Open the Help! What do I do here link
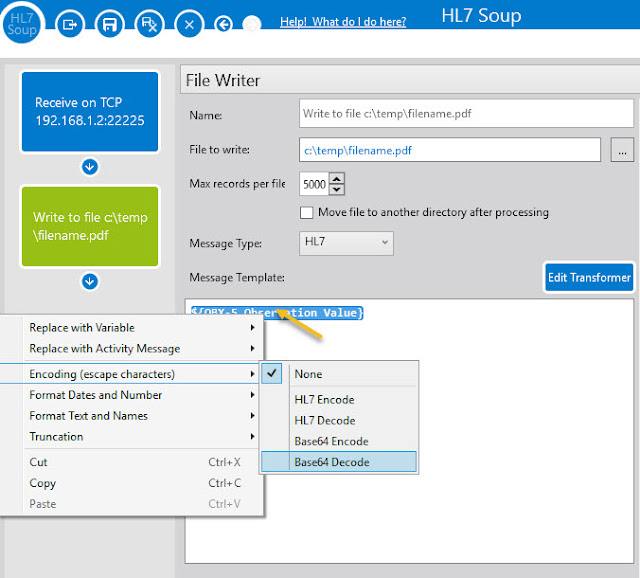 343,21
